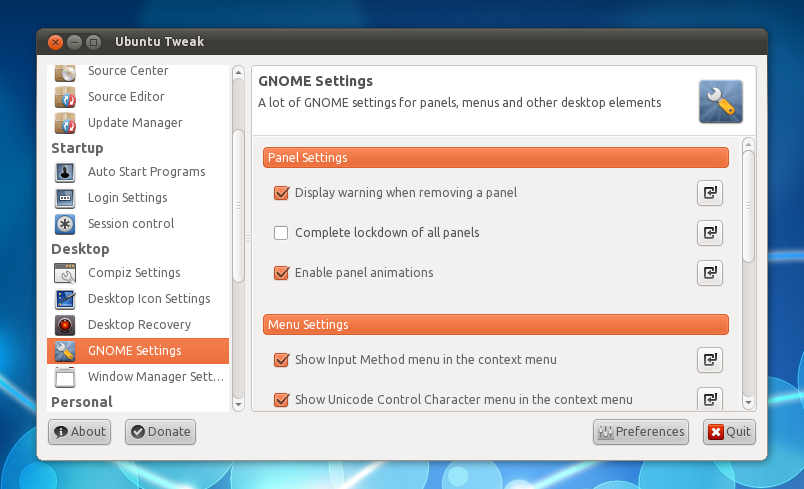Disable 'Enable panel animations' checkbox
Viewport: 804px width, 489px height.
pyautogui.click(x=281, y=273)
